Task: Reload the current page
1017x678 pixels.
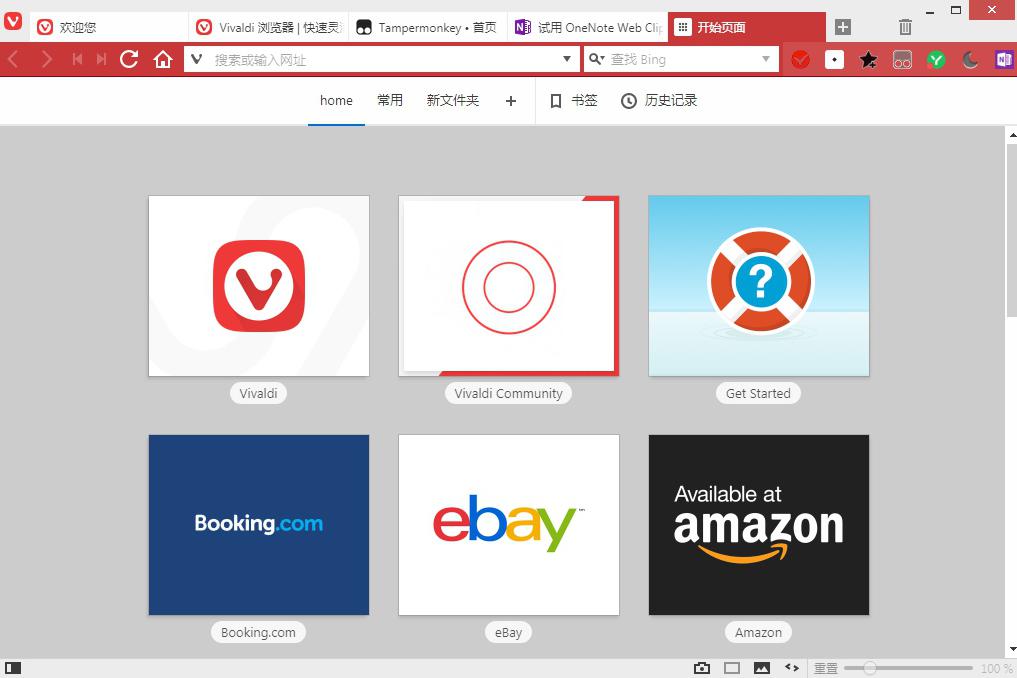Action: pos(129,60)
